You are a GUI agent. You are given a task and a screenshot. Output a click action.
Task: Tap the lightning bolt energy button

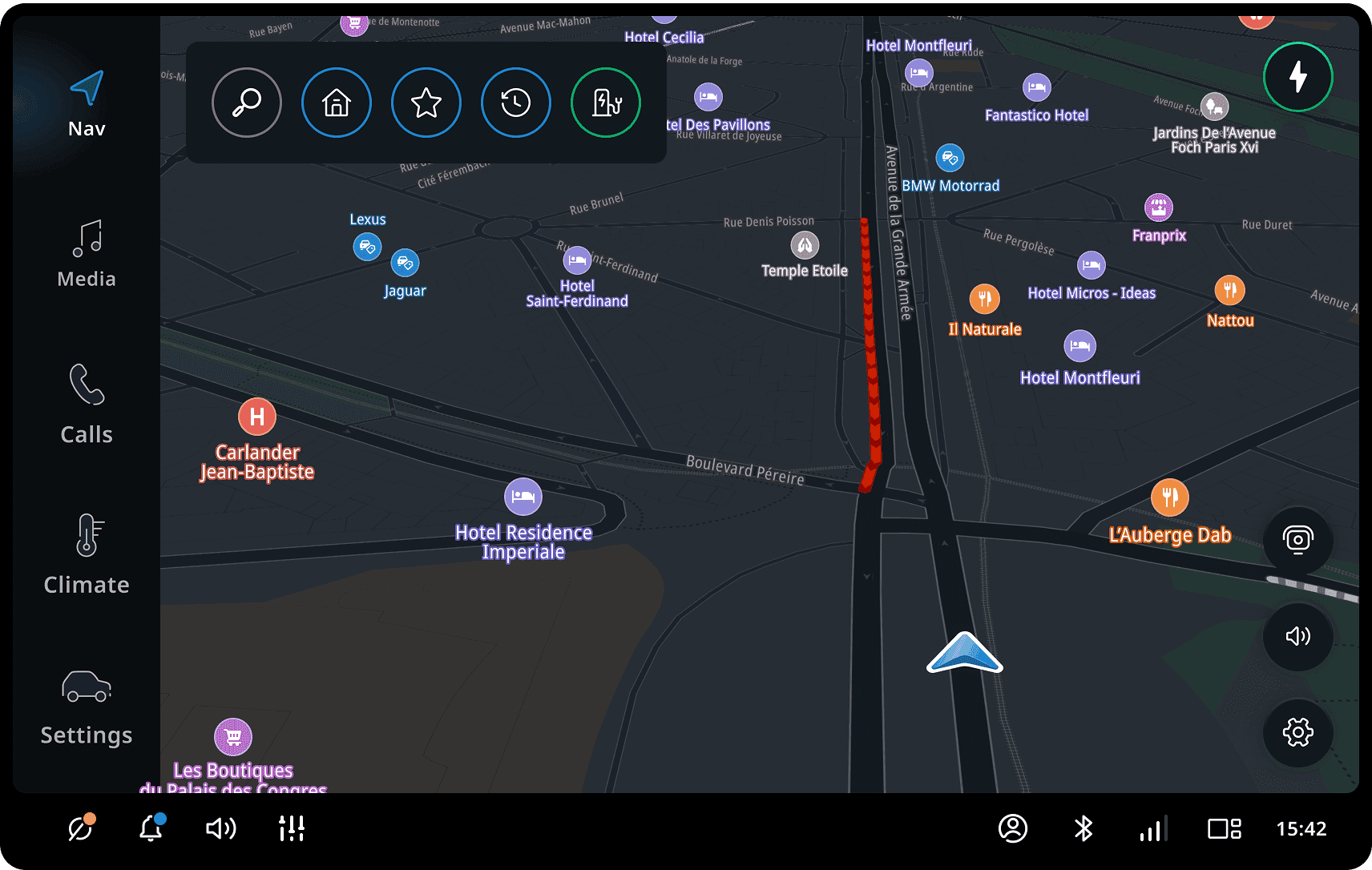click(x=1297, y=77)
